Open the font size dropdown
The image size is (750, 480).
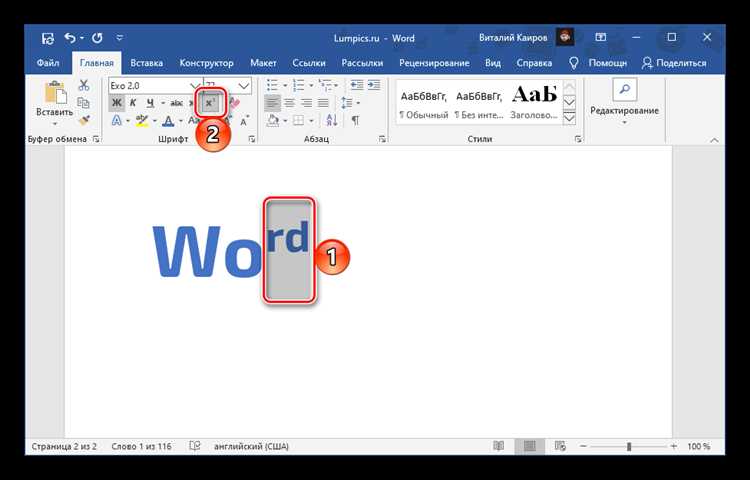pyautogui.click(x=244, y=86)
